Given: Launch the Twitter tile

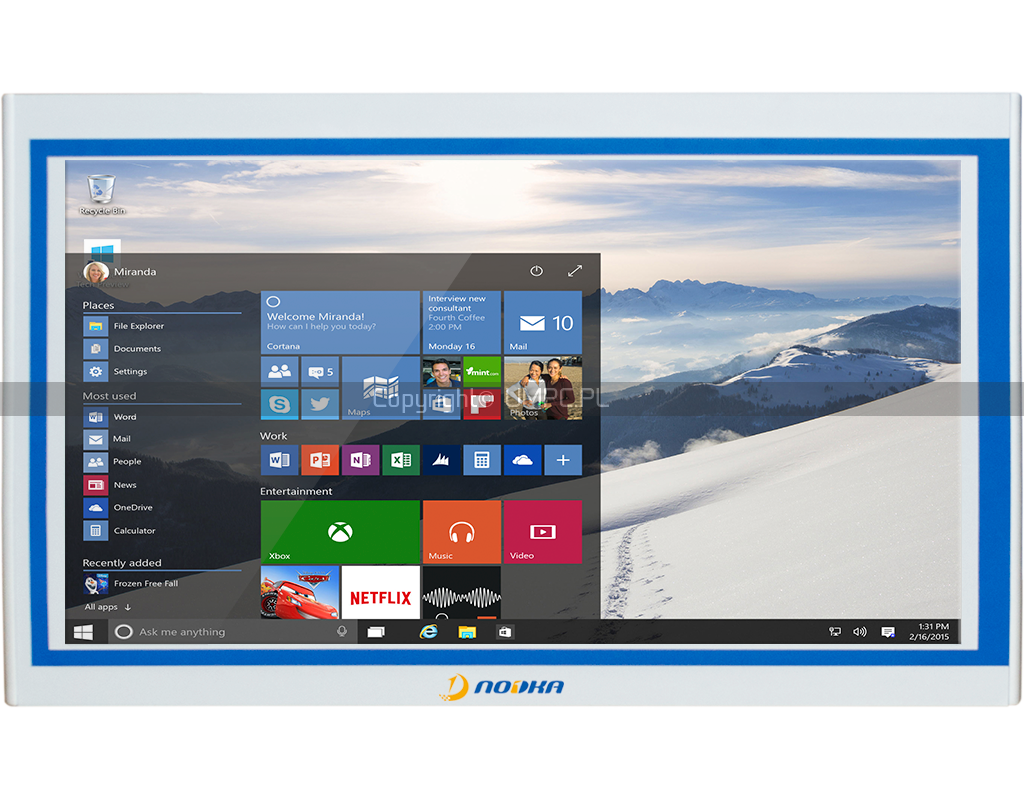Looking at the screenshot, I should tap(320, 404).
